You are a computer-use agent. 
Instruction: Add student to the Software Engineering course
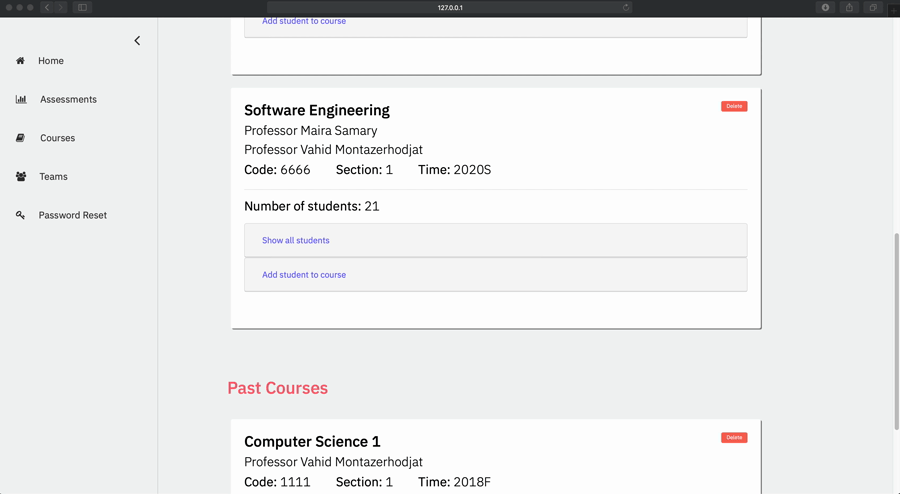[304, 275]
